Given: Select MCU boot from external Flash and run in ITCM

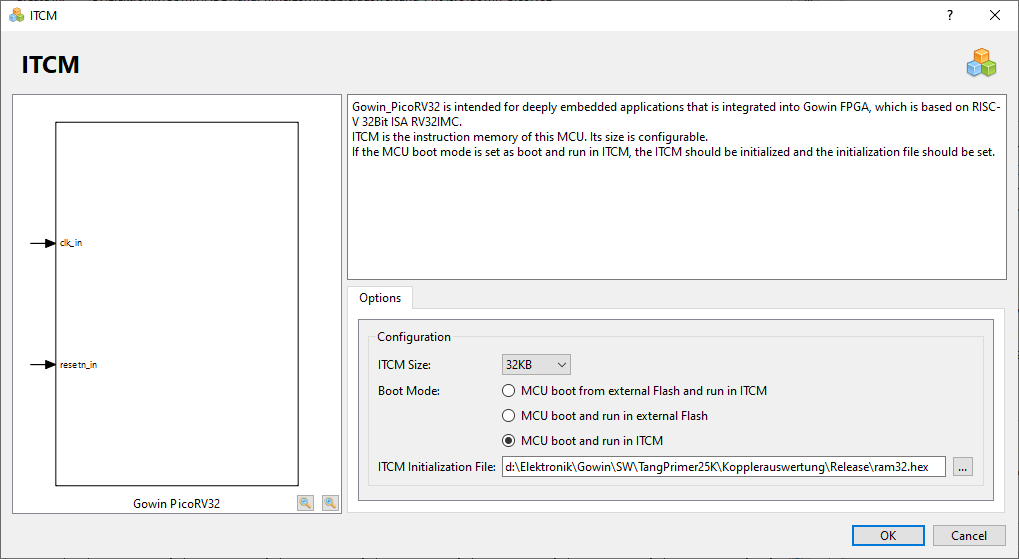Looking at the screenshot, I should click(x=634, y=391).
